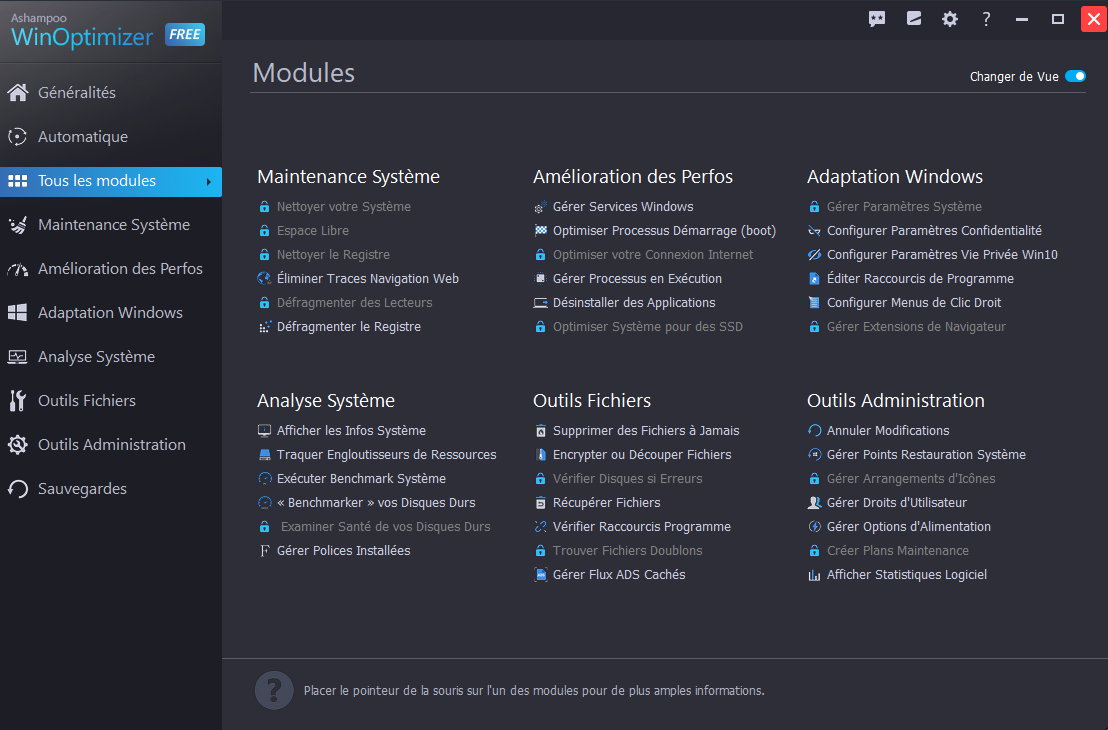The image size is (1108, 730).
Task: Open Gérer Services Windows module
Action: click(x=622, y=207)
